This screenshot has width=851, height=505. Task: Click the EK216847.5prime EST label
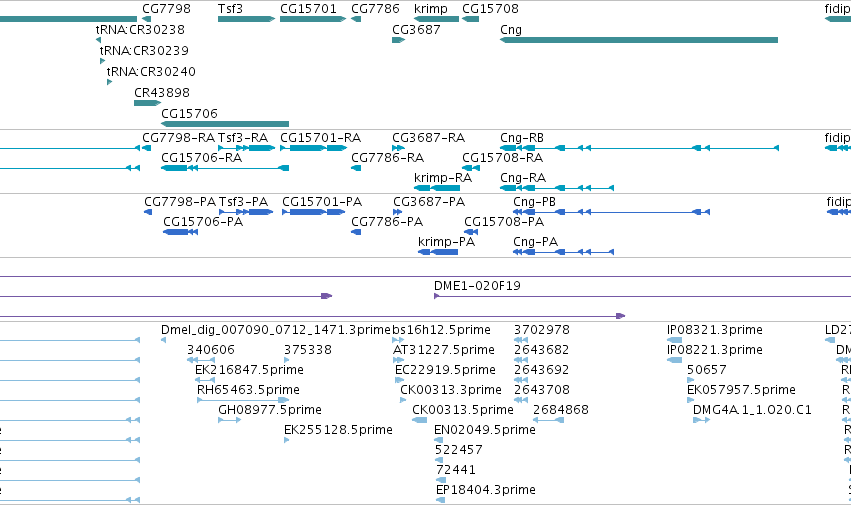pyautogui.click(x=249, y=370)
